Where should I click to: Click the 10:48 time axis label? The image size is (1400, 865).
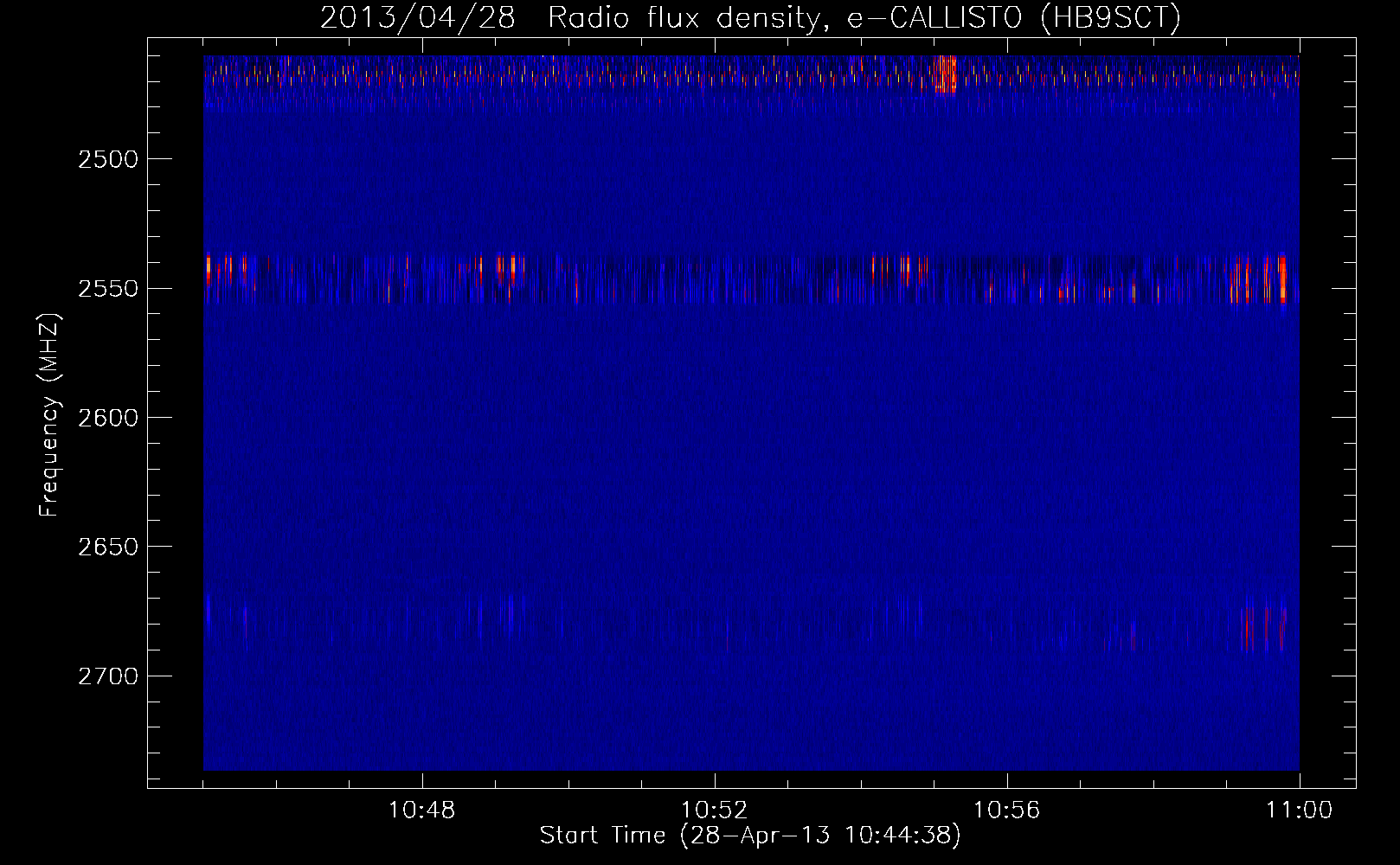point(422,811)
